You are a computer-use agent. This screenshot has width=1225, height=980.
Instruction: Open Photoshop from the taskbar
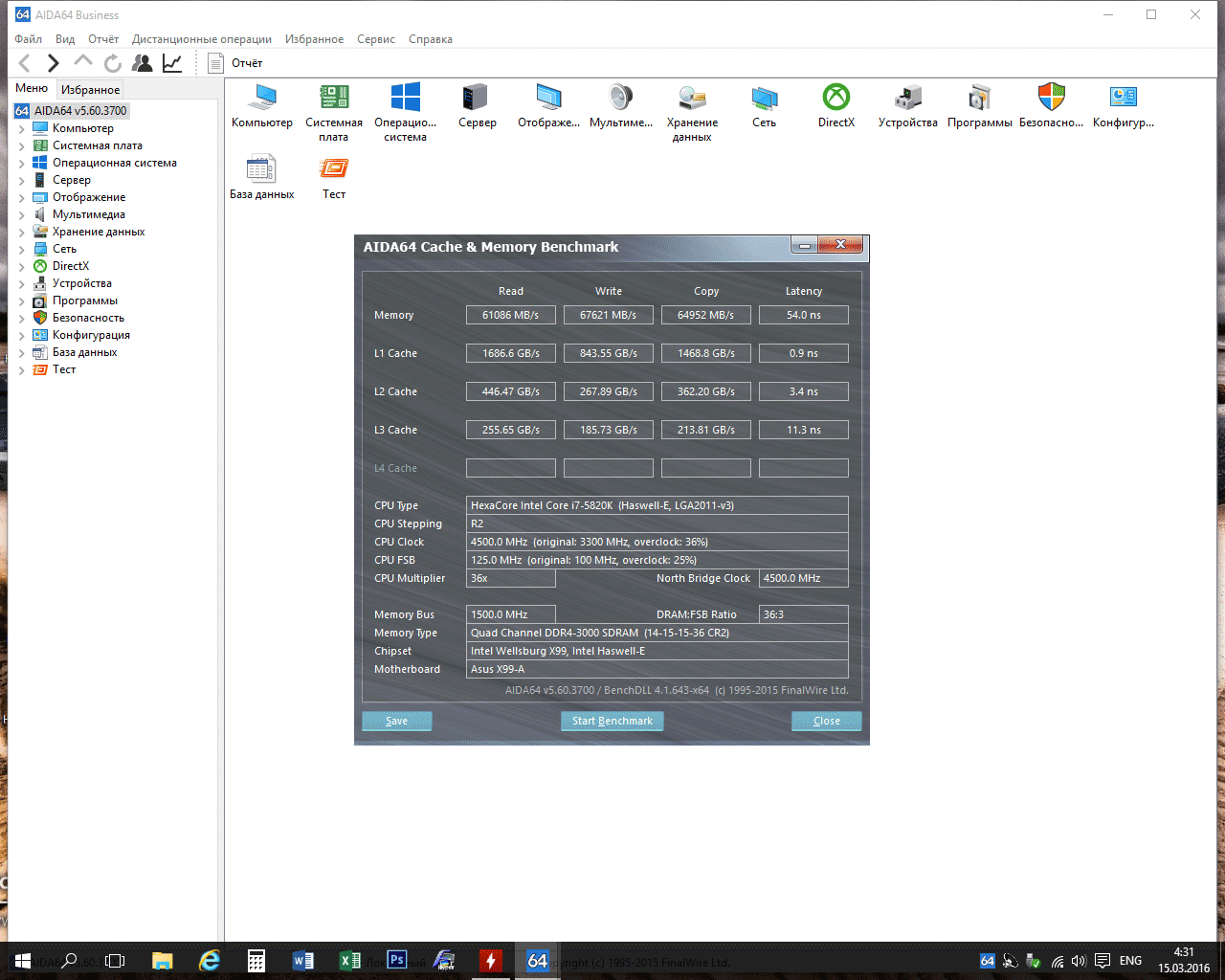(397, 961)
